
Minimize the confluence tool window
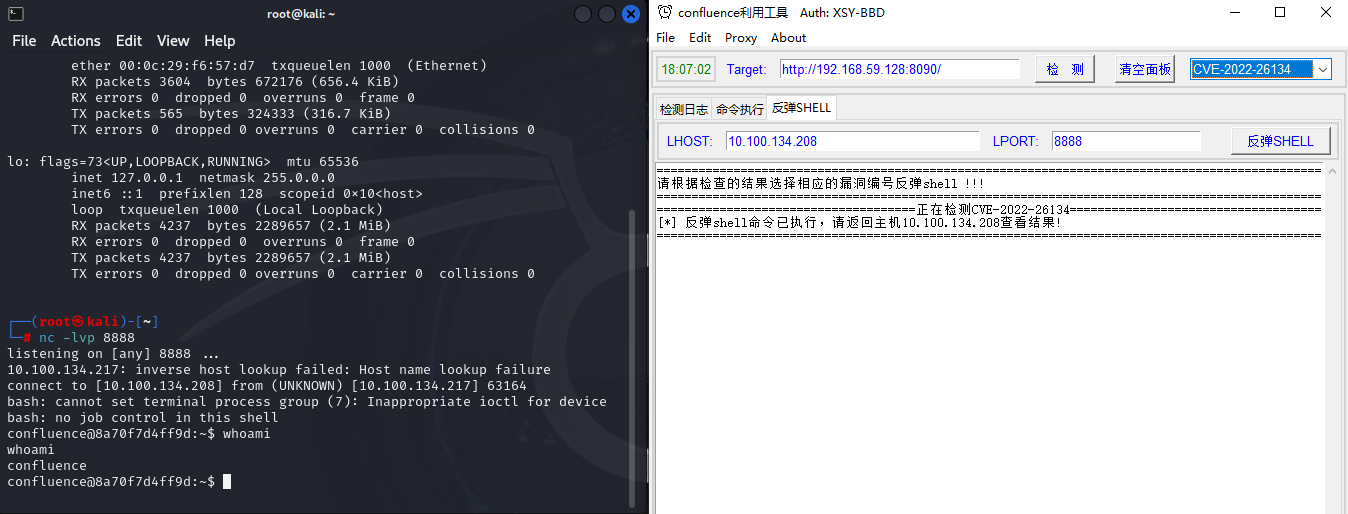tap(1235, 12)
